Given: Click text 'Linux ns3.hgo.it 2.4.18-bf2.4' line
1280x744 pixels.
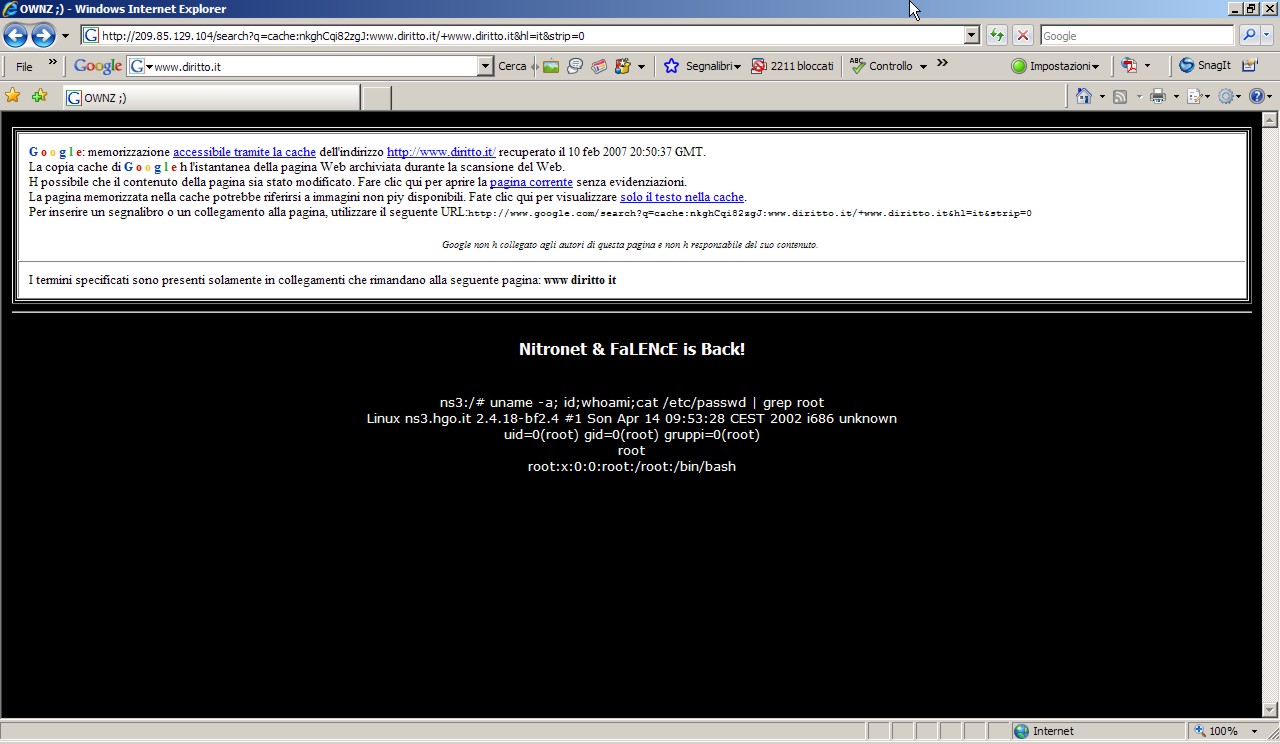Looking at the screenshot, I should [x=632, y=419].
